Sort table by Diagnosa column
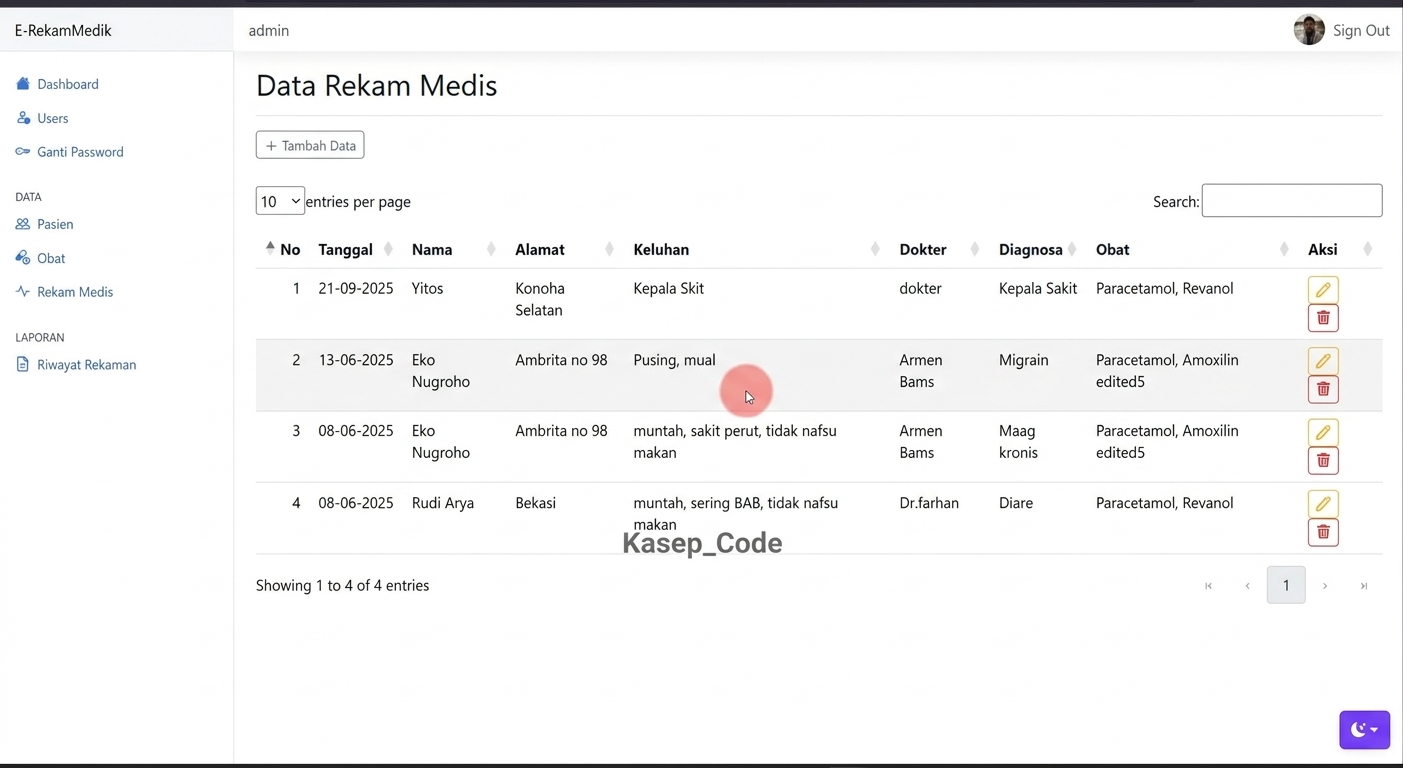 coord(1038,249)
